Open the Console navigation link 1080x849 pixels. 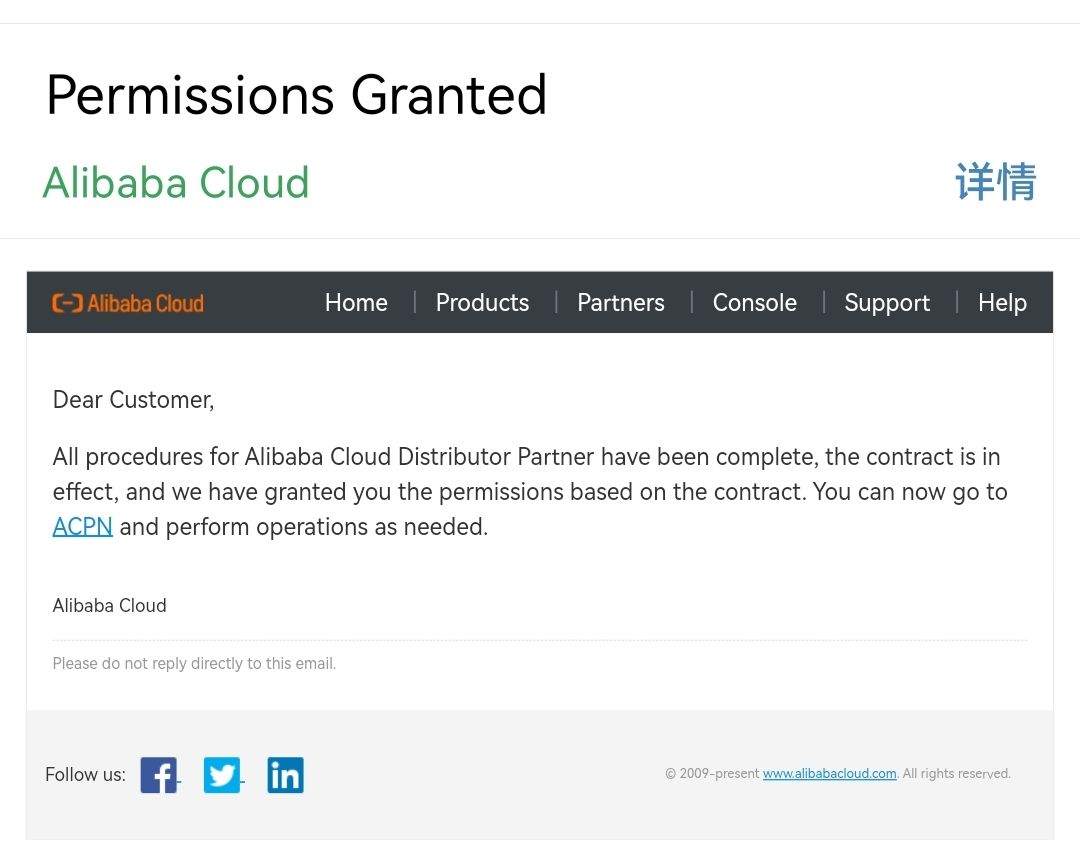(754, 303)
